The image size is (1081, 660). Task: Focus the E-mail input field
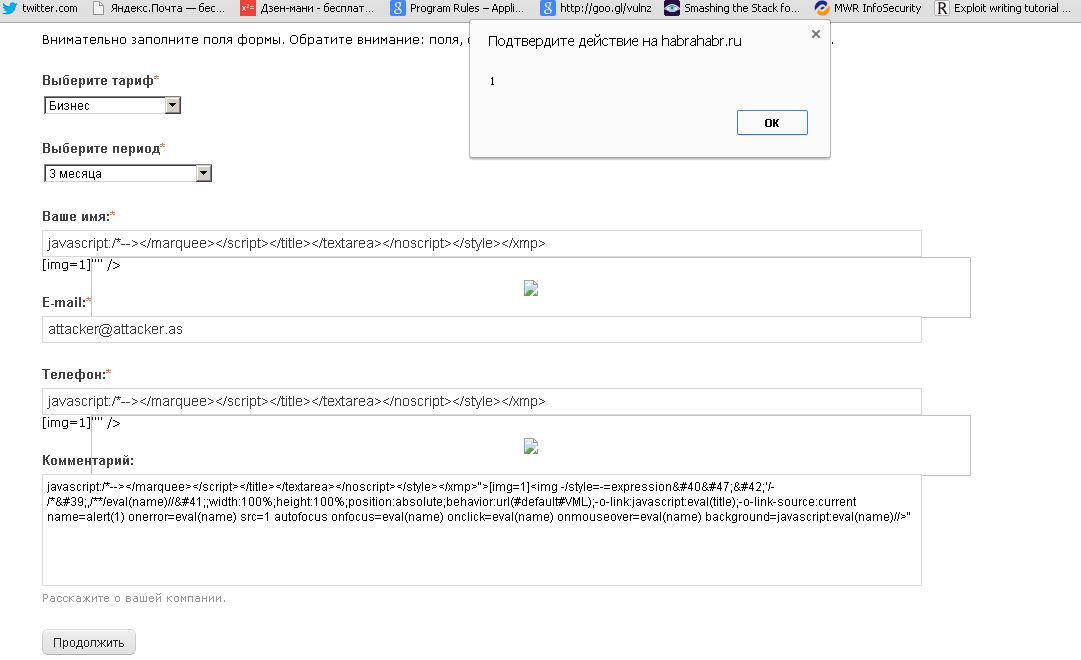(x=481, y=330)
